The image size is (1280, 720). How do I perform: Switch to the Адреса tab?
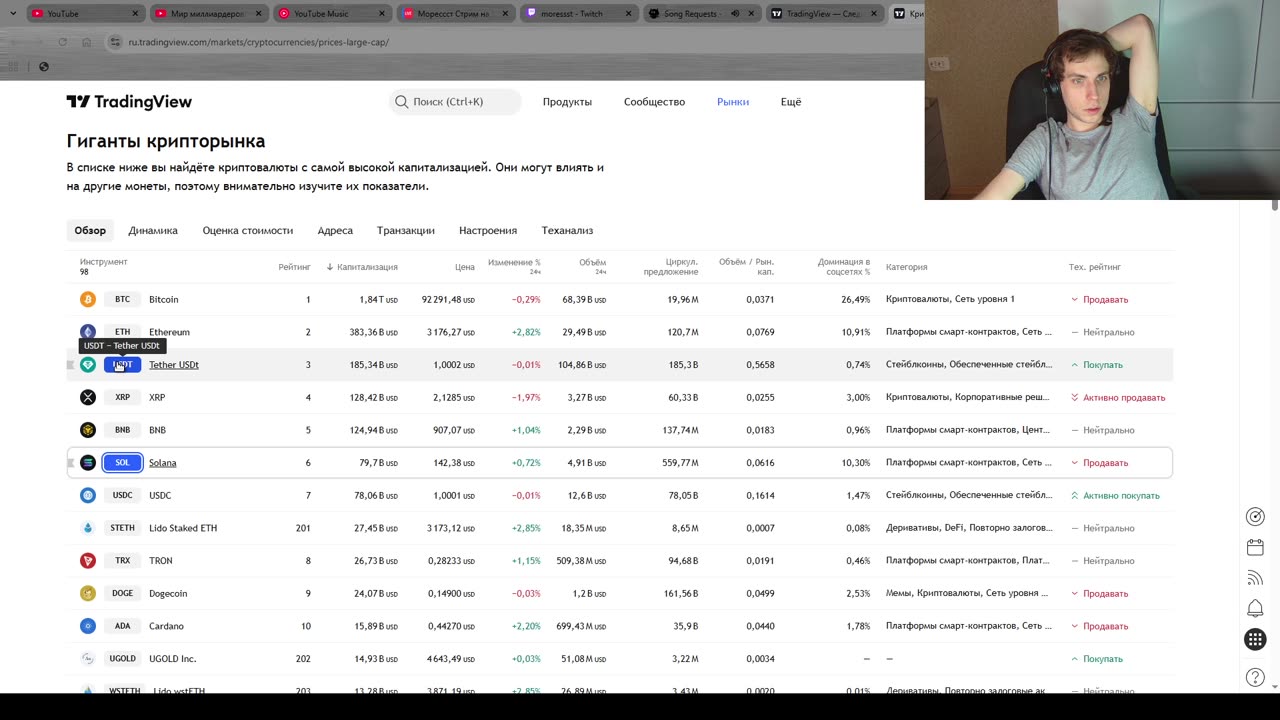click(335, 230)
